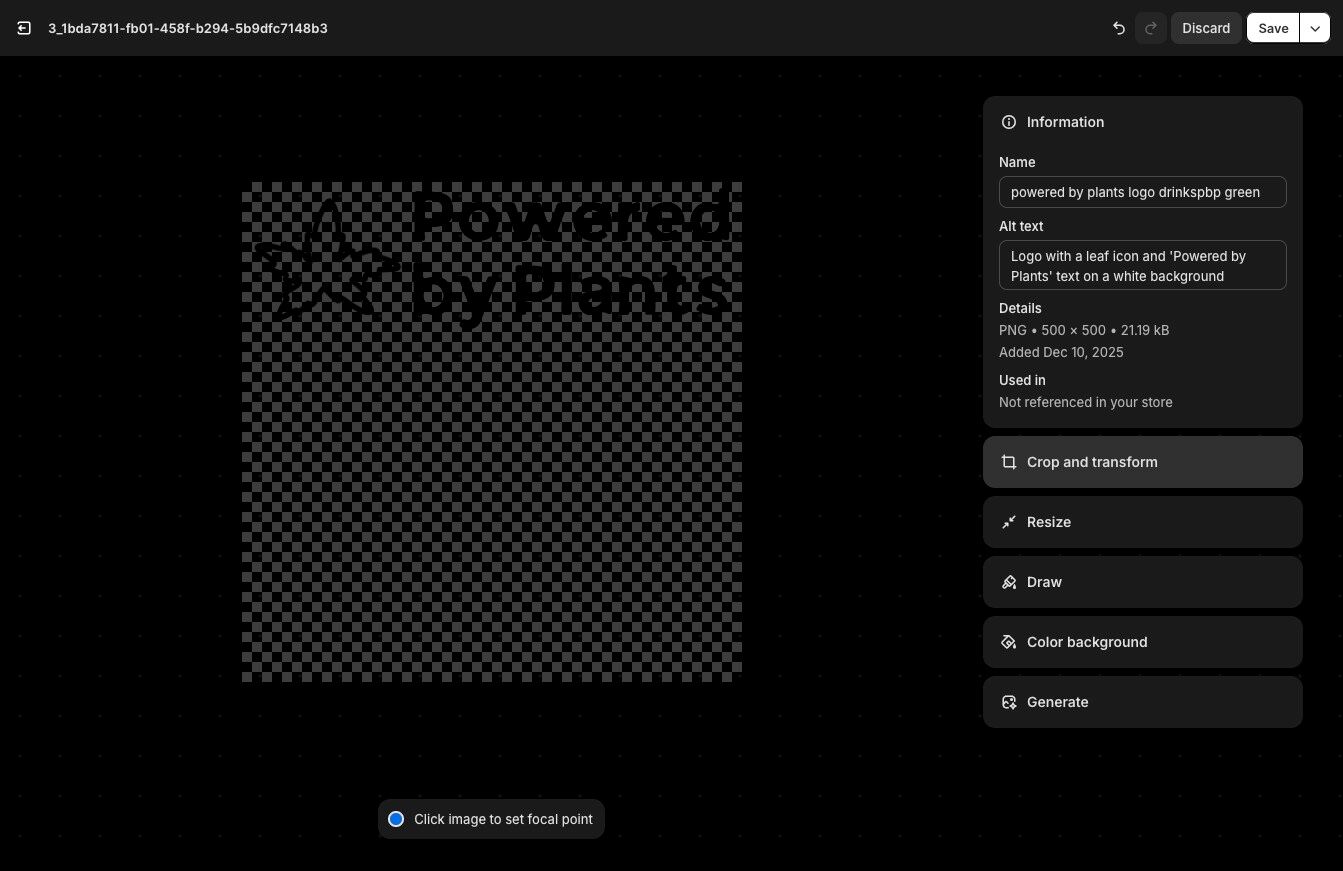This screenshot has height=871, width=1343.
Task: Click the Alt text description box
Action: (1143, 265)
